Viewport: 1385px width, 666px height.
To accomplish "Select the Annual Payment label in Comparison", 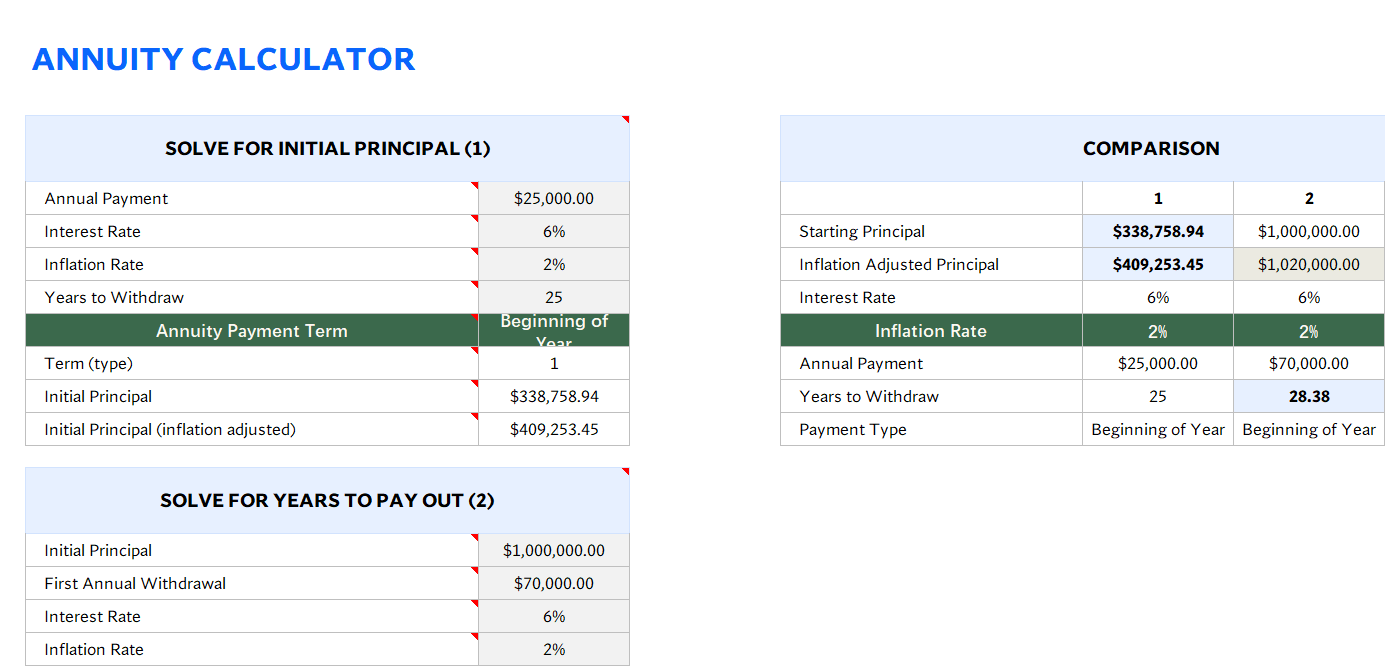I will pos(931,363).
